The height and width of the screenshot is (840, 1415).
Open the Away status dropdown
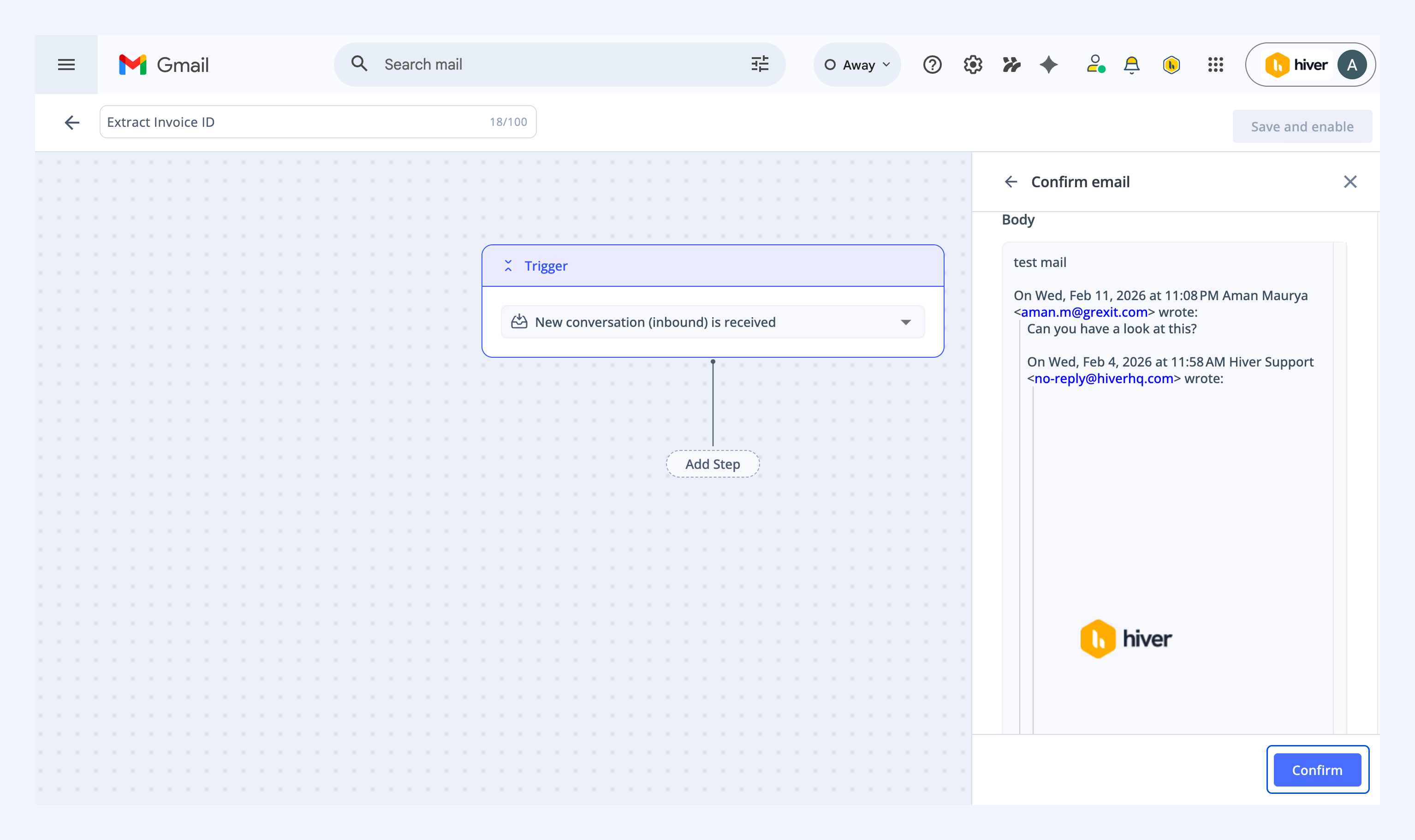[x=857, y=65]
